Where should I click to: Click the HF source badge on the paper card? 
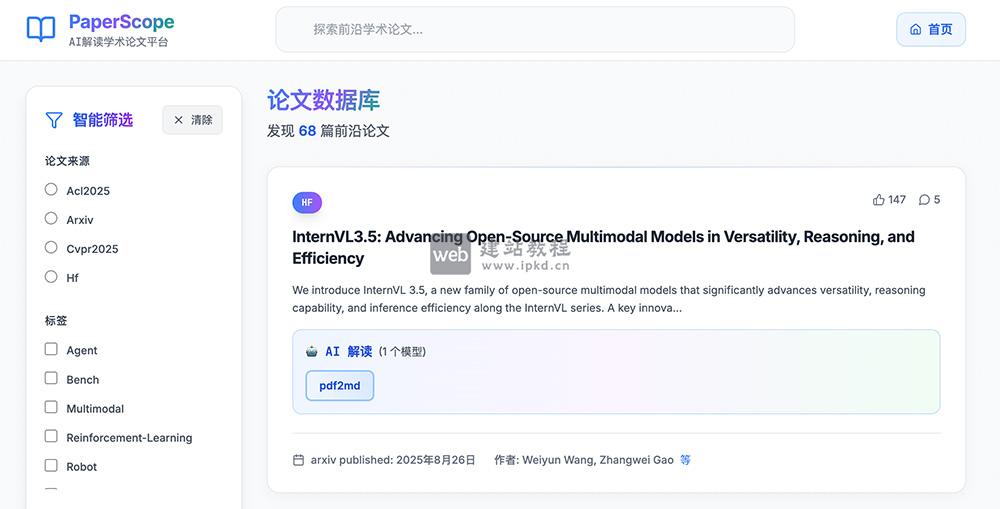[x=307, y=202]
